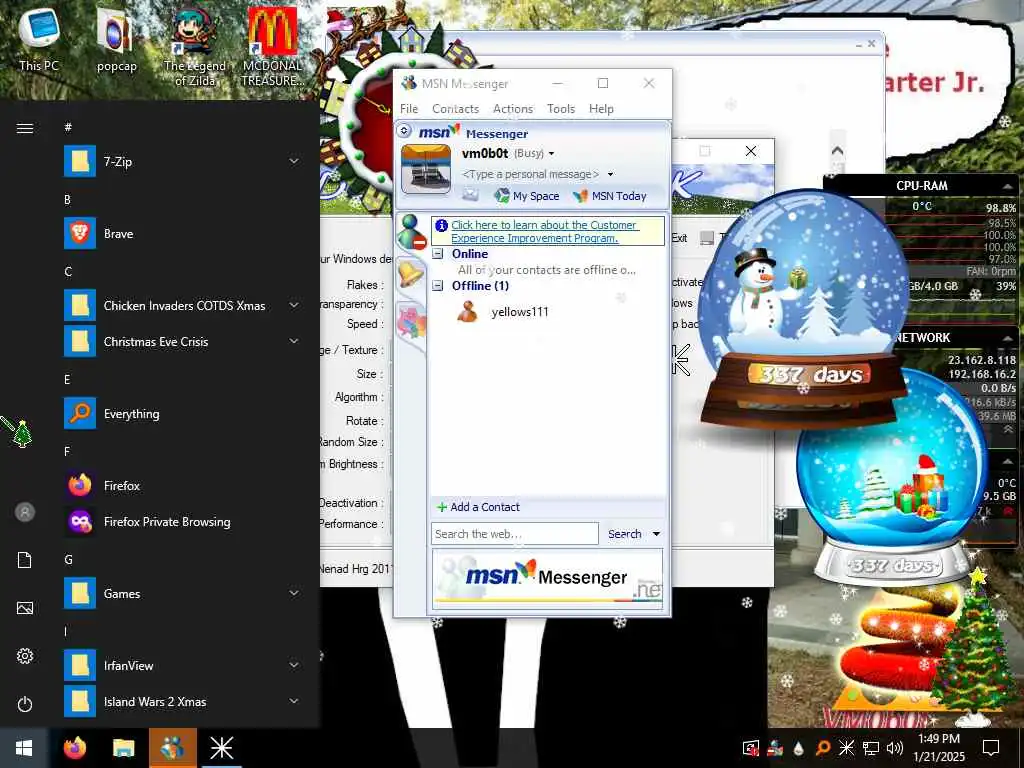Open the e-mail inbox icon in MSN Messenger
The width and height of the screenshot is (1024, 768).
coord(470,195)
